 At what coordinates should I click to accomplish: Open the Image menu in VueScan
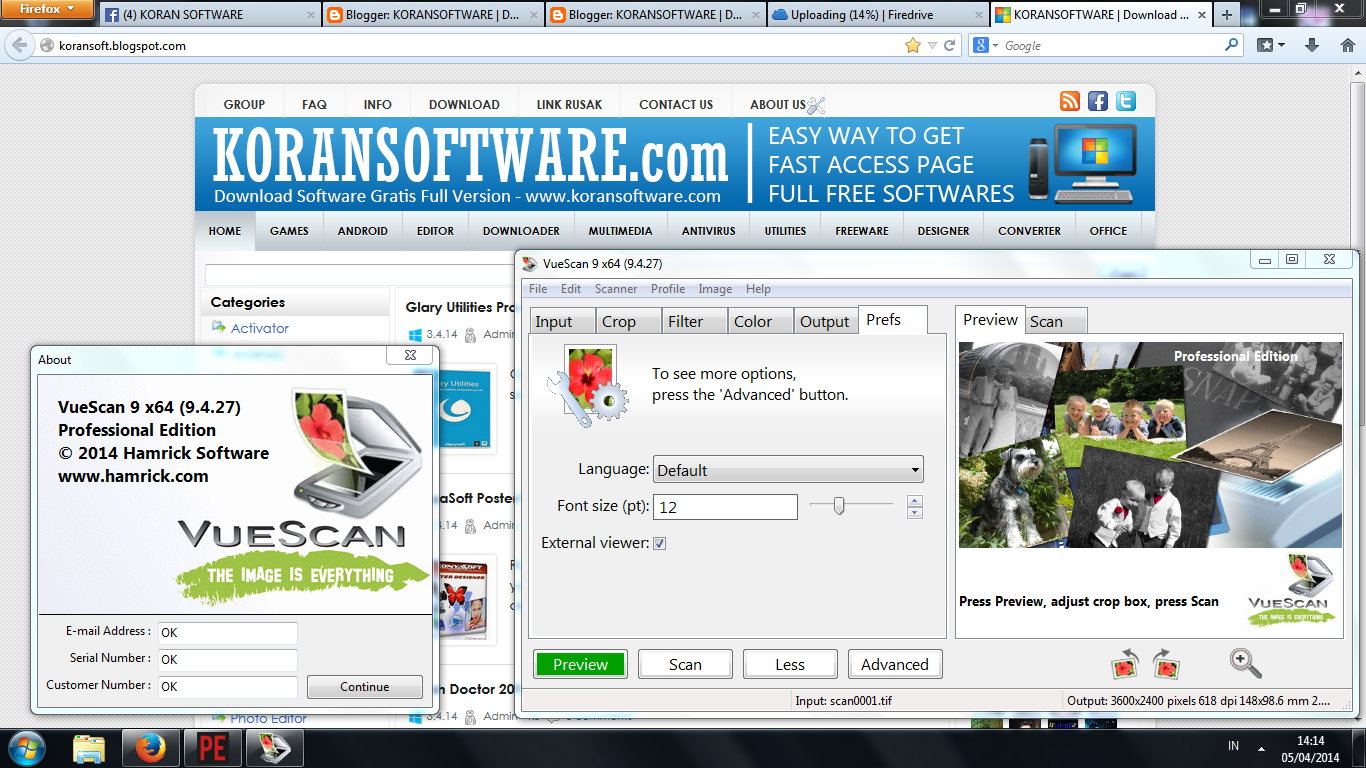pyautogui.click(x=715, y=289)
